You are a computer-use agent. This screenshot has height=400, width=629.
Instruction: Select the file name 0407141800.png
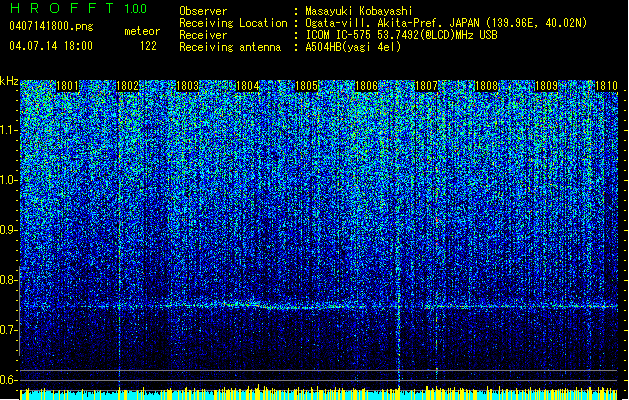tap(51, 26)
